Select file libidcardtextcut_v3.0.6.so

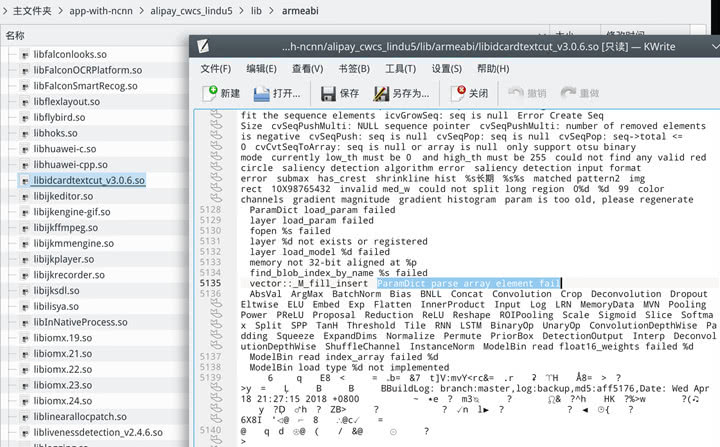coord(89,180)
